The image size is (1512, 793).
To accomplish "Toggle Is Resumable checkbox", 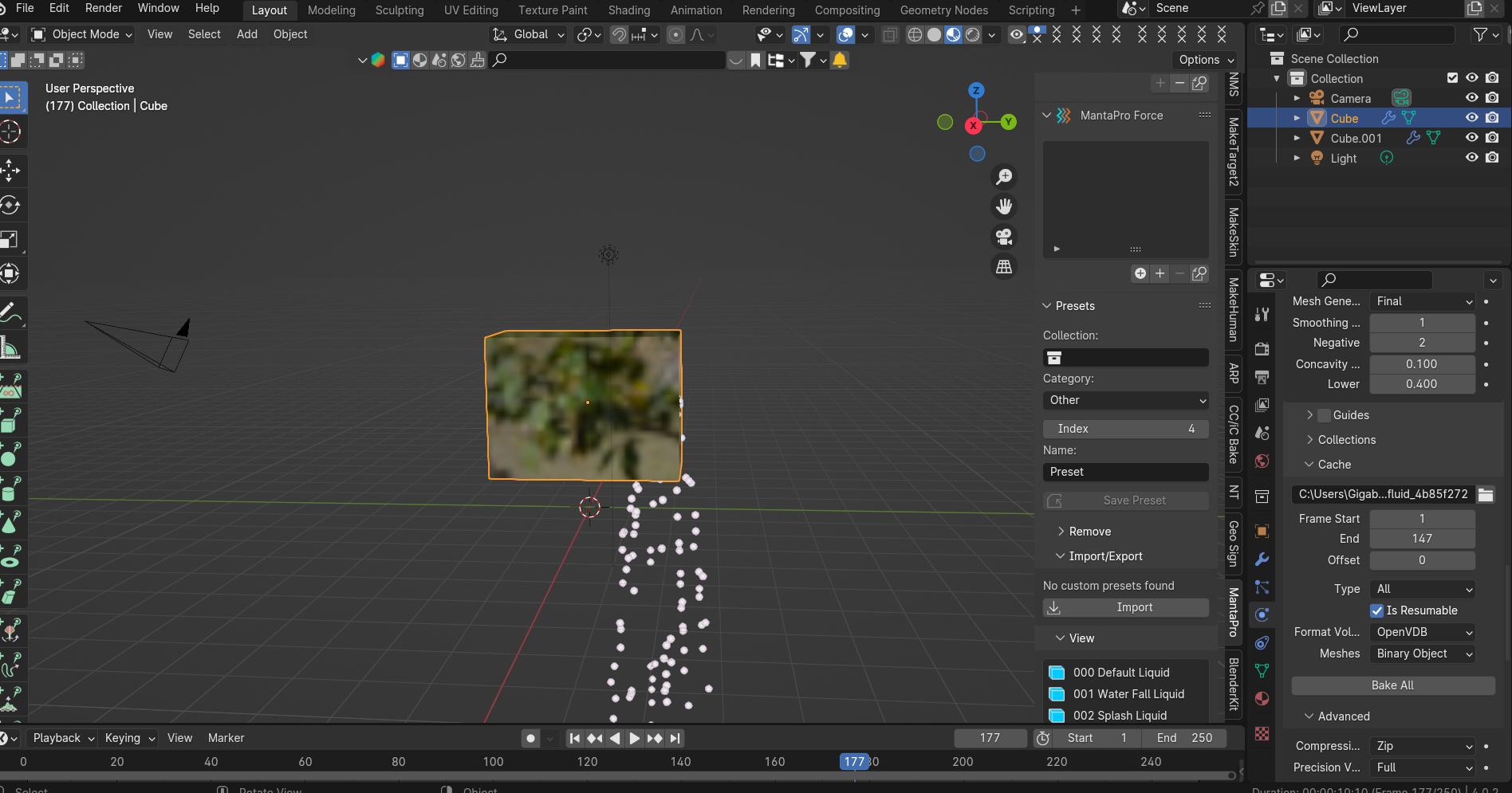I will tap(1377, 610).
